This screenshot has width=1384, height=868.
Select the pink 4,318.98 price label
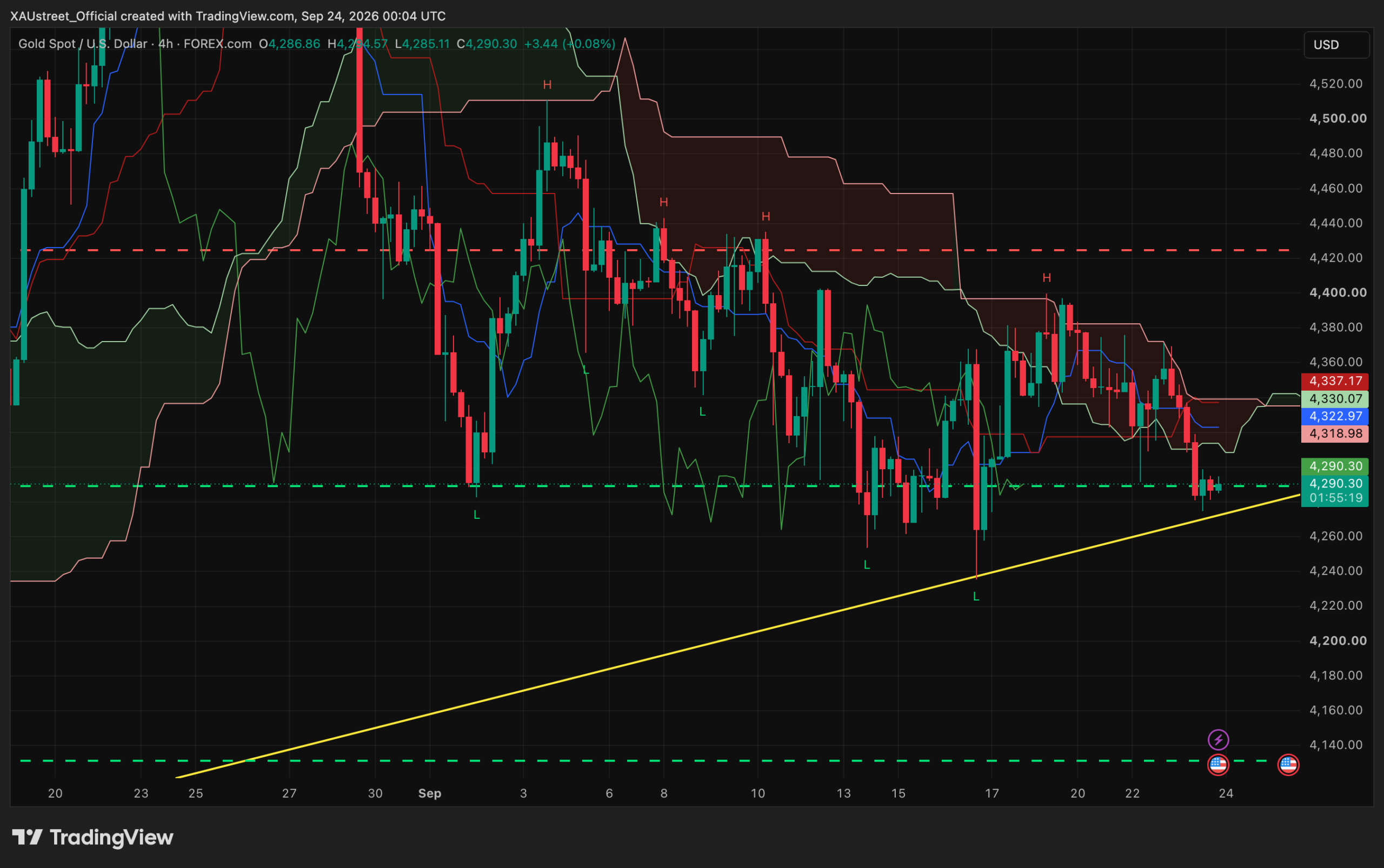tap(1335, 433)
